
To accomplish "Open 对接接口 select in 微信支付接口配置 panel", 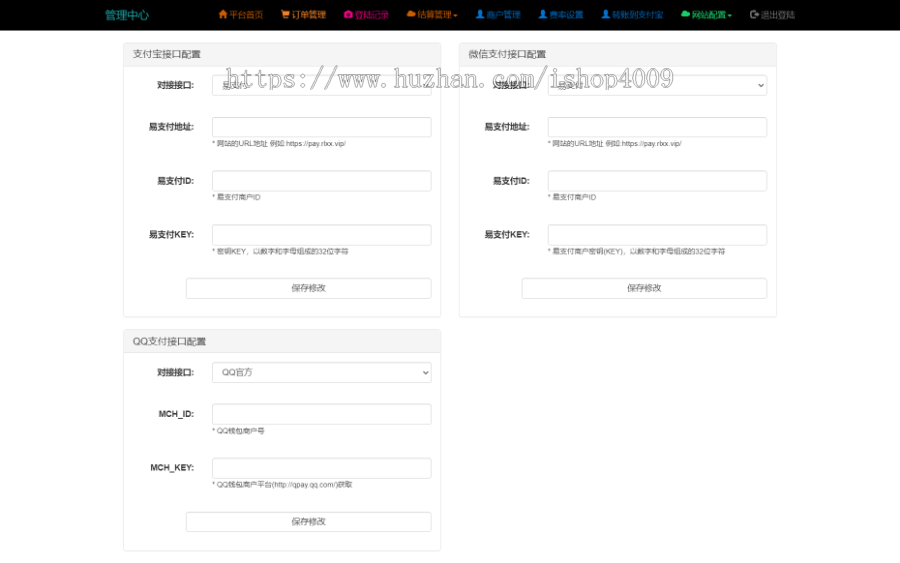I will tap(657, 86).
